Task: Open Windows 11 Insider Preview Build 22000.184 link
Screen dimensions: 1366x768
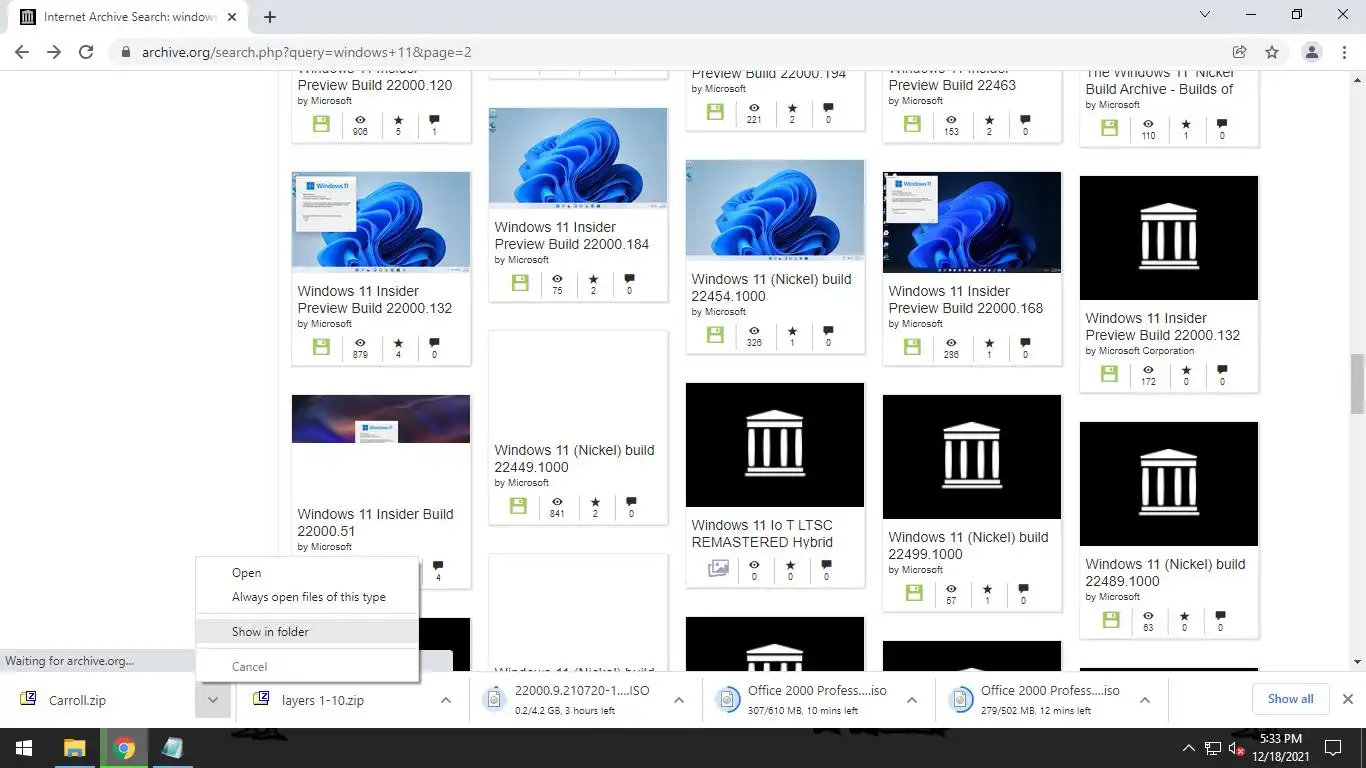Action: 572,235
